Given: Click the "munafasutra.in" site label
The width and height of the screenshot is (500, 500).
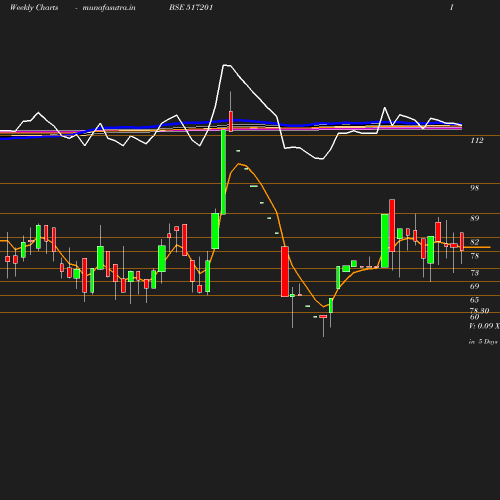Looking at the screenshot, I should [x=109, y=8].
